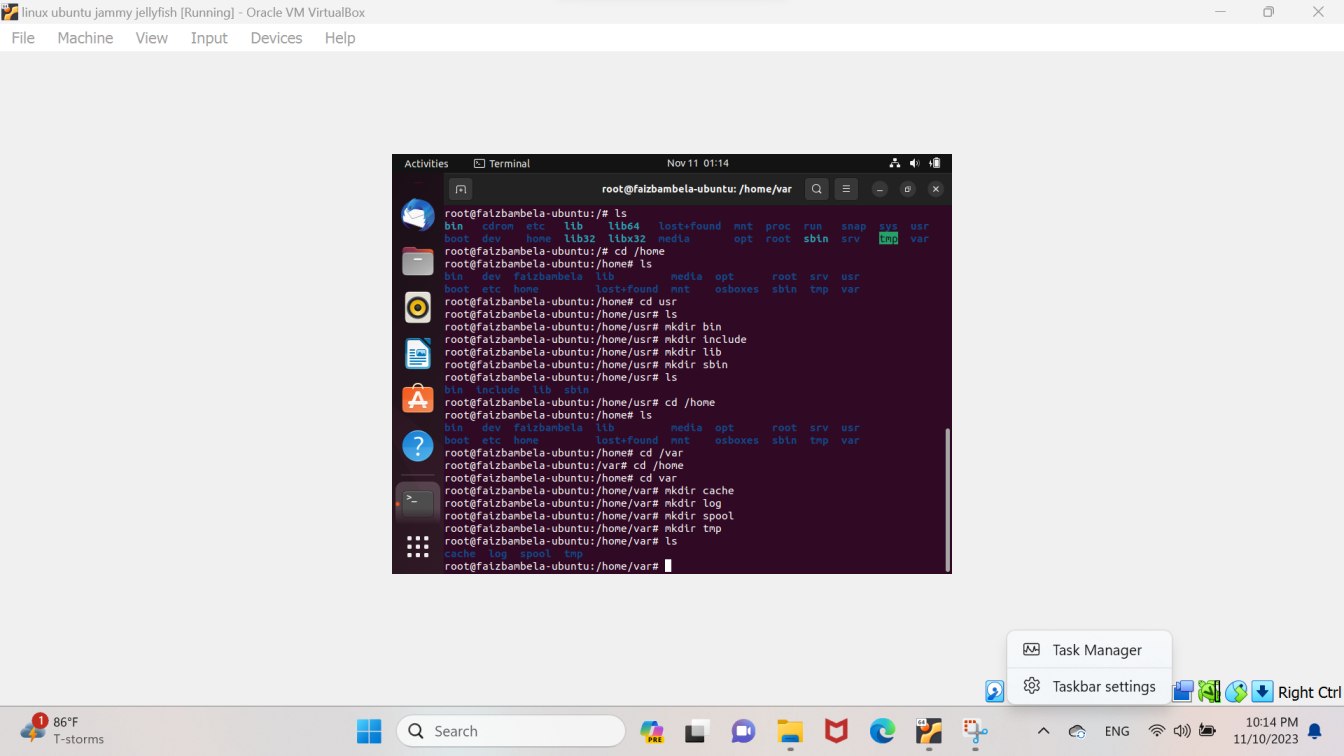Viewport: 1344px width, 756px height.
Task: Open LibreOffice Writer from the dock
Action: click(x=418, y=354)
